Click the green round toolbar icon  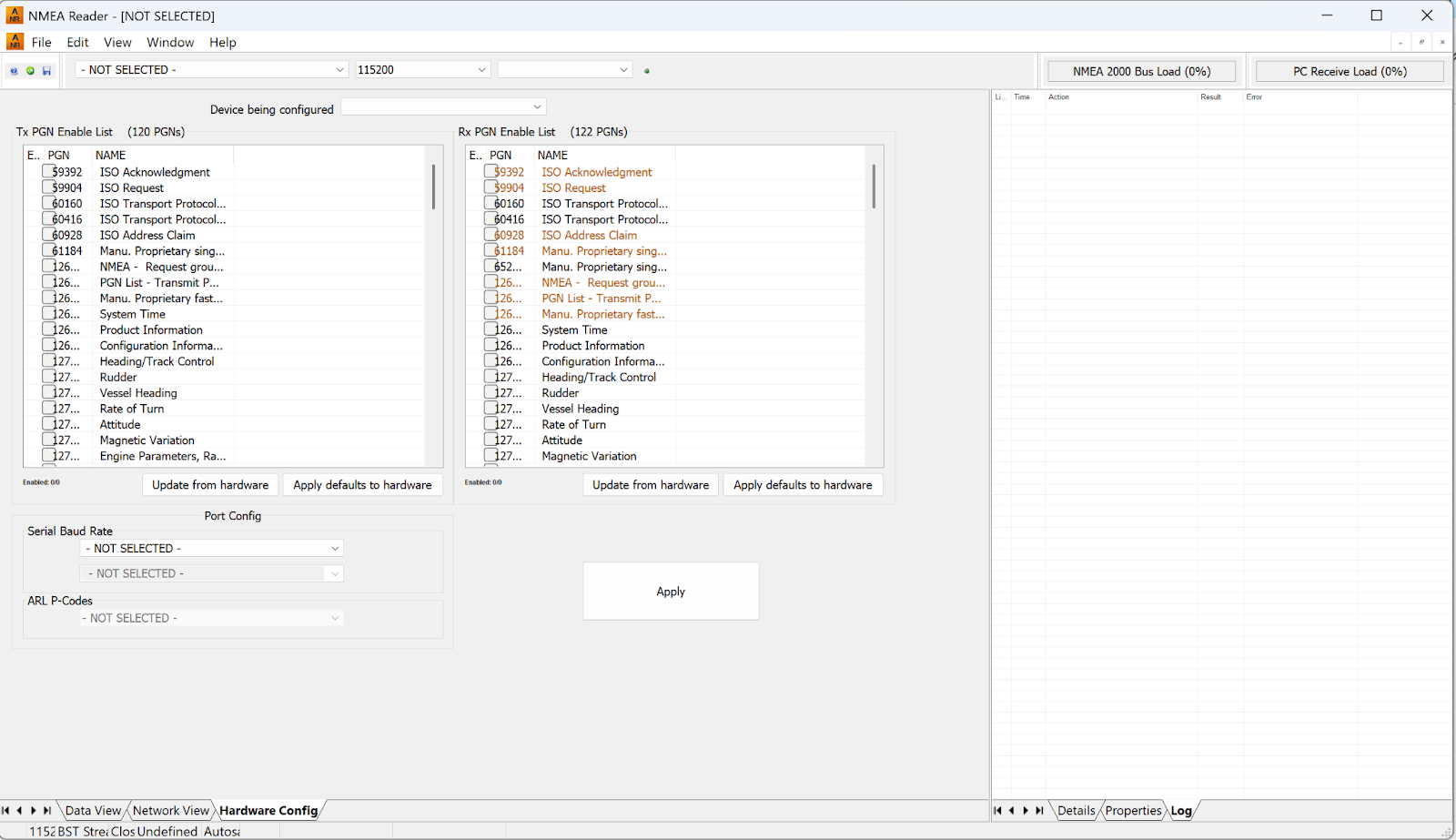(30, 71)
